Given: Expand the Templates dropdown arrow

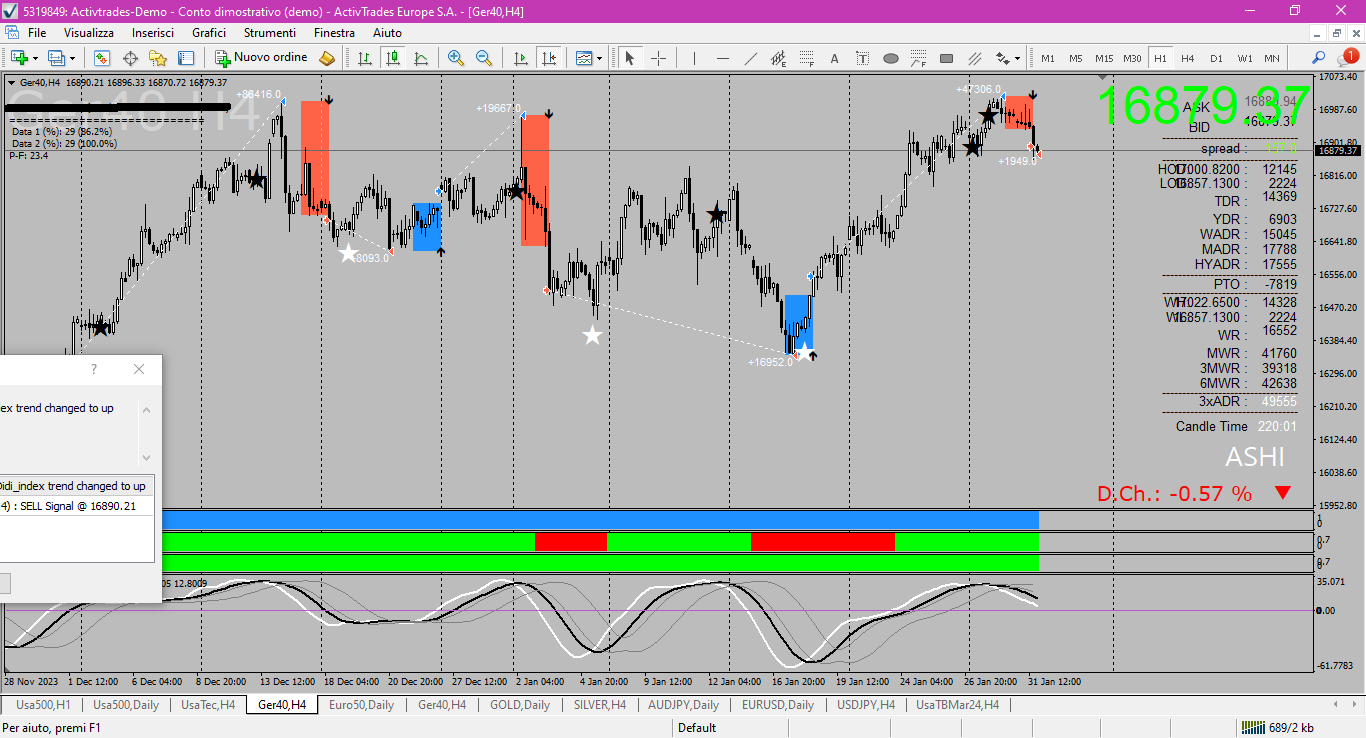Looking at the screenshot, I should (599, 58).
